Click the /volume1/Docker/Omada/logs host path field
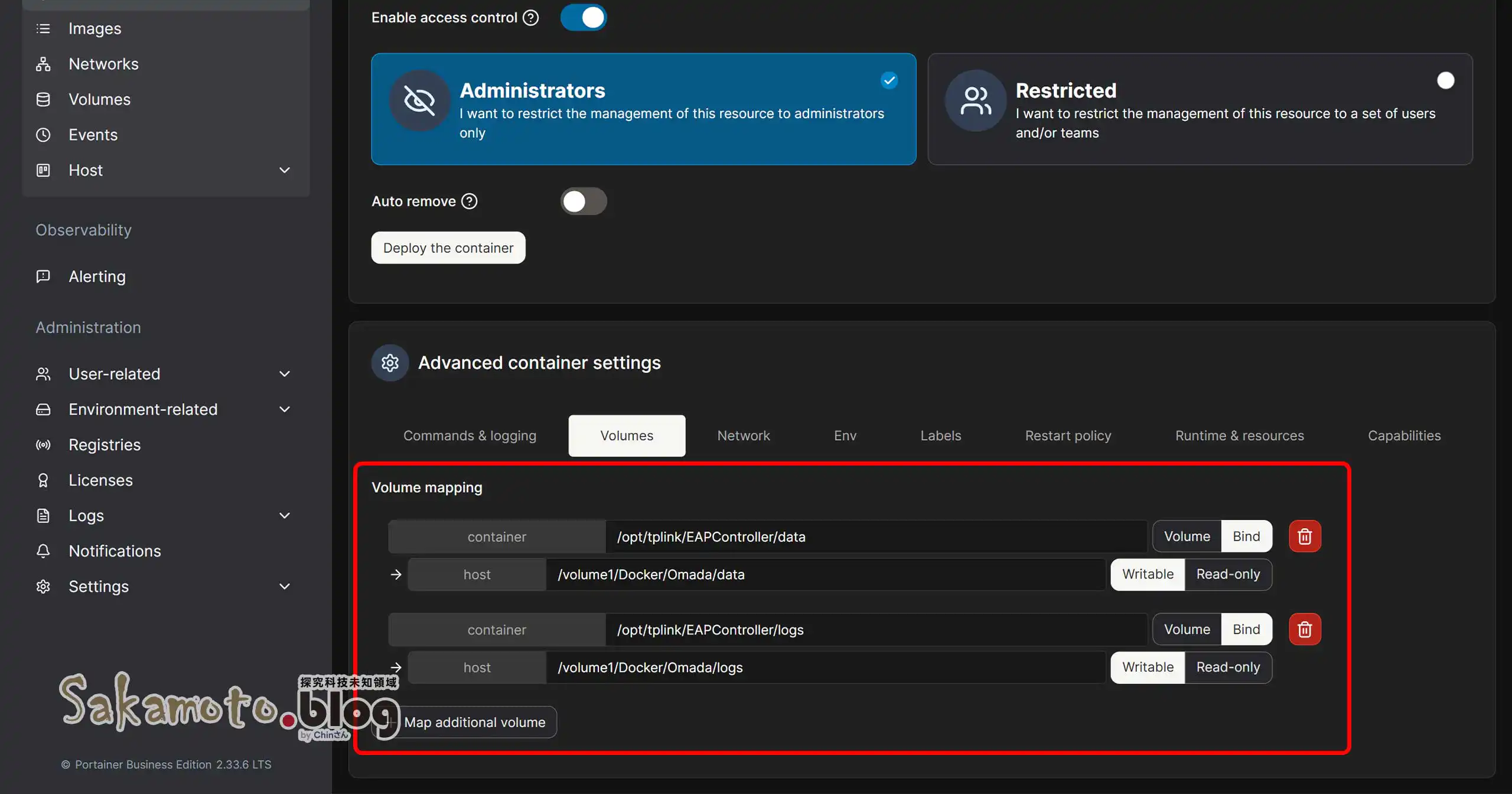The image size is (1512, 794). click(x=825, y=668)
